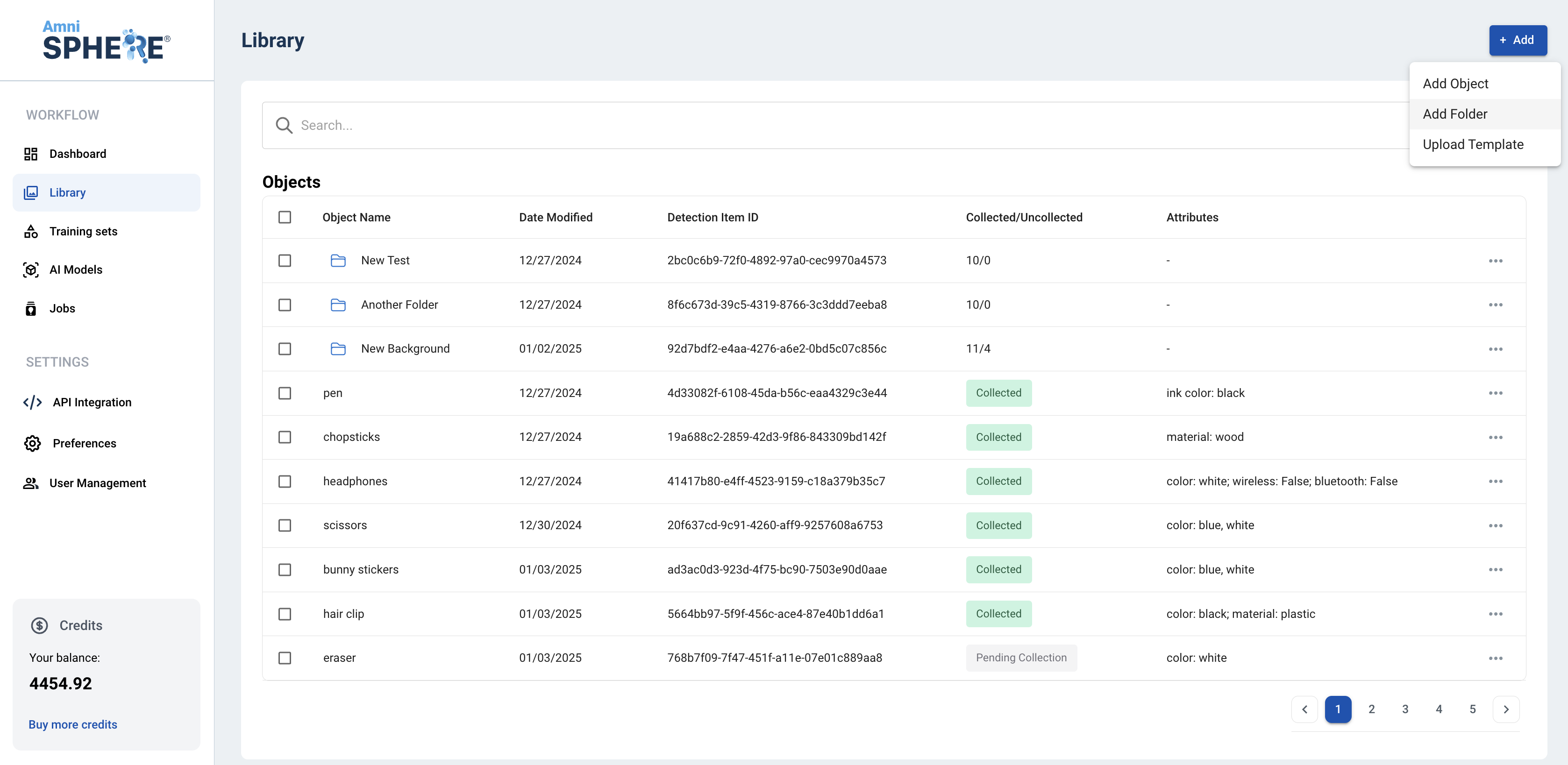Check the select-all objects checkbox
1568x765 pixels.
click(284, 217)
